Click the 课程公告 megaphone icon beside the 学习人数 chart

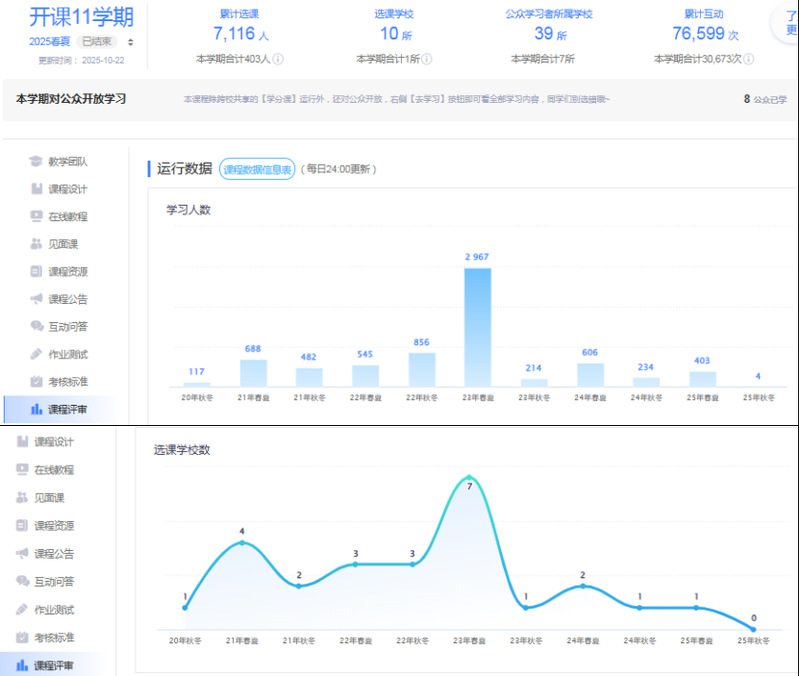[36, 299]
